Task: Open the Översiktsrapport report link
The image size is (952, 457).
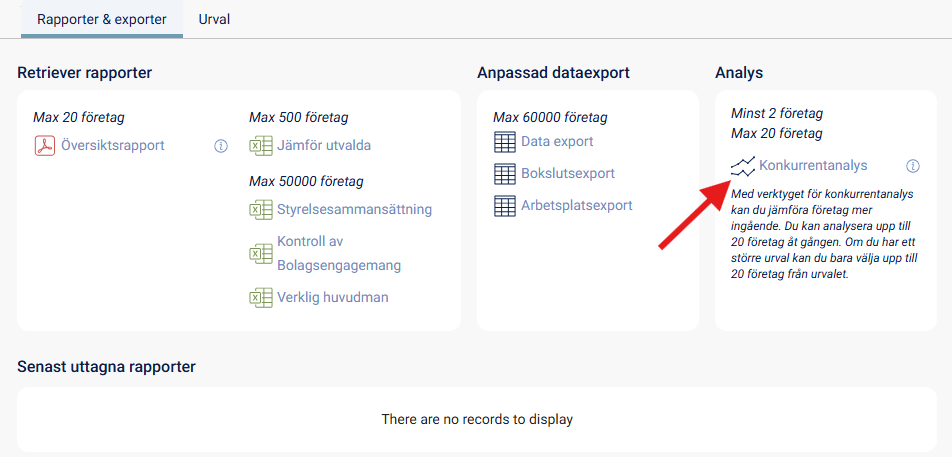Action: tap(114, 146)
